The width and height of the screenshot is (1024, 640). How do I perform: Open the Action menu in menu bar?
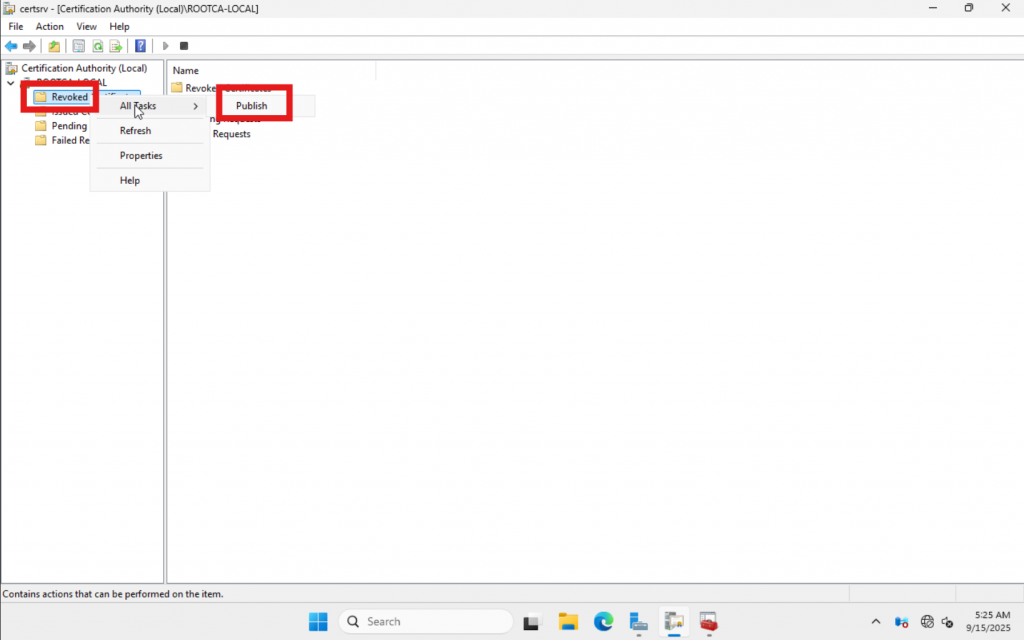coord(50,26)
